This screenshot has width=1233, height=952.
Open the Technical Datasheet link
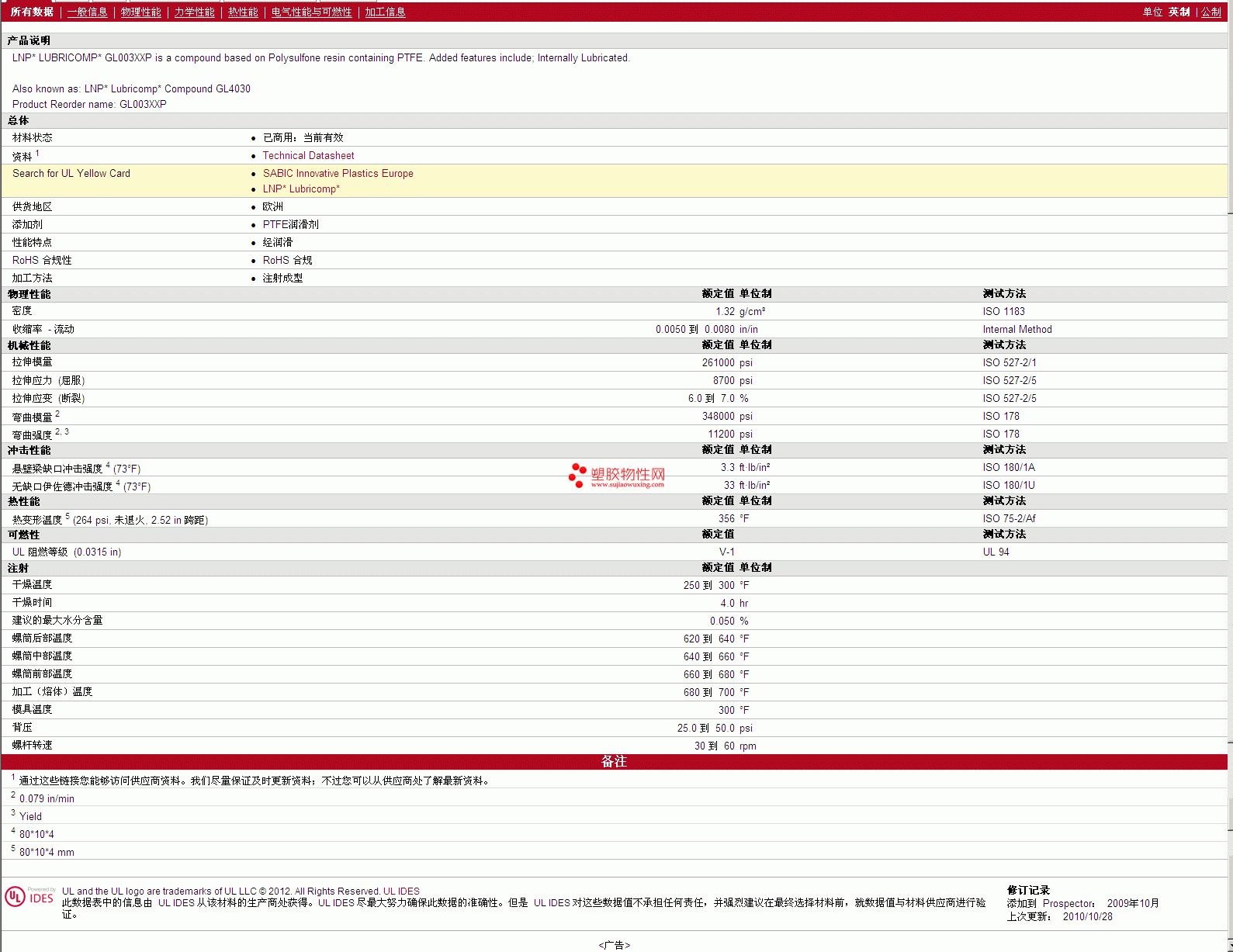308,156
